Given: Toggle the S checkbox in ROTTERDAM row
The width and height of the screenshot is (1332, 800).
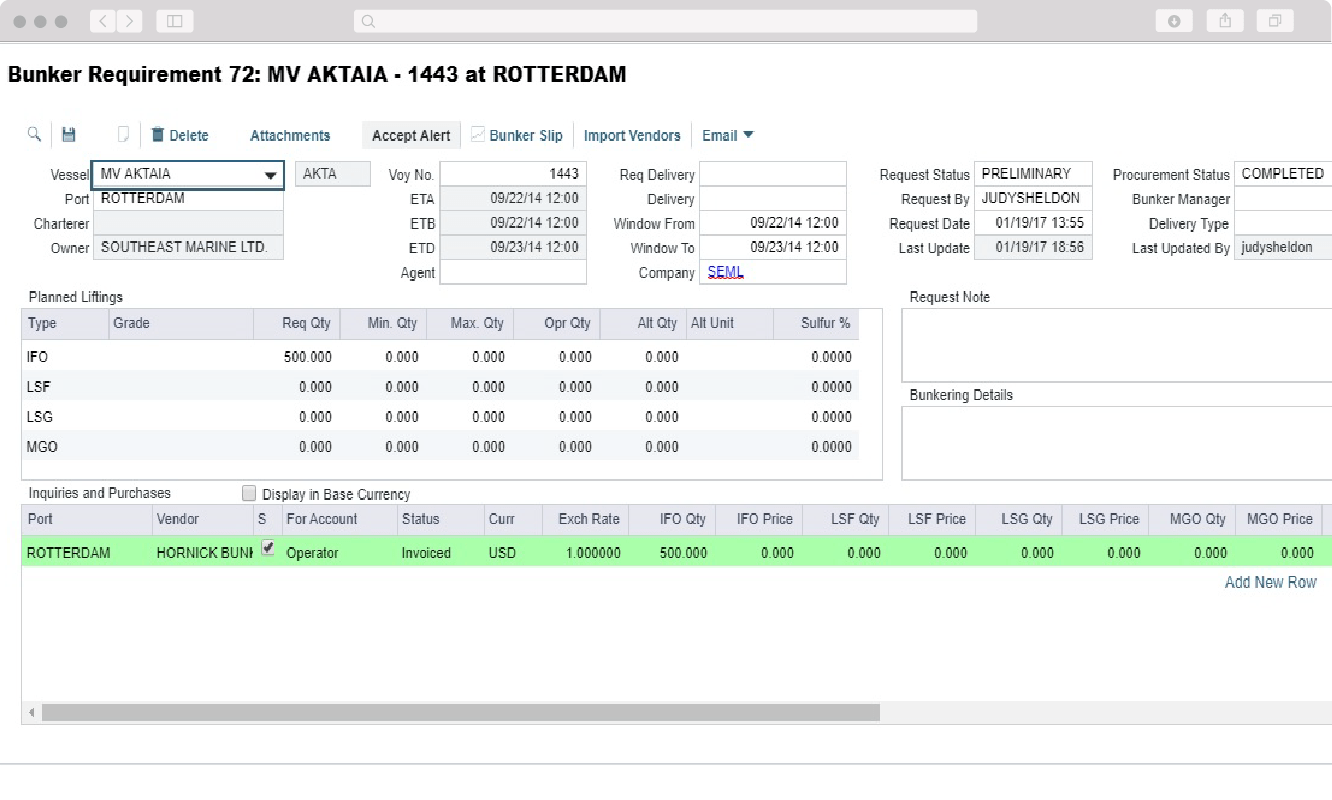Looking at the screenshot, I should tap(267, 548).
